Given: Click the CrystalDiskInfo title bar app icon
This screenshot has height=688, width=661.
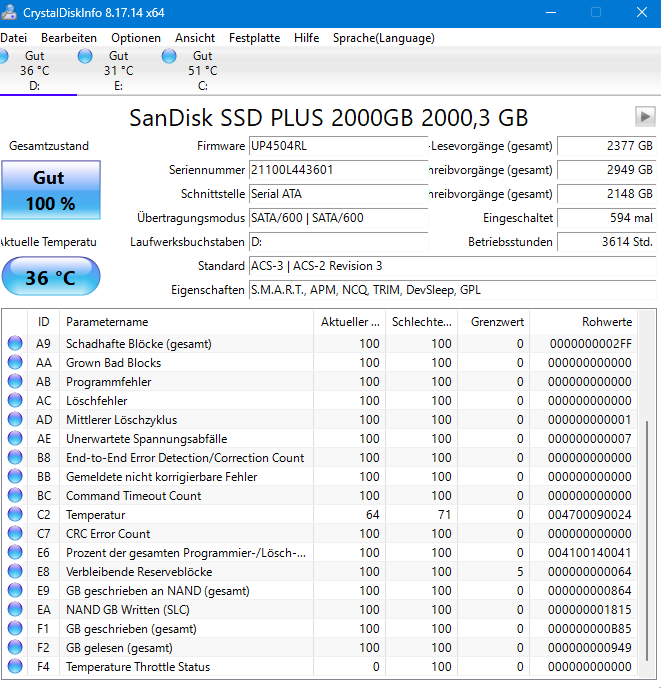Looking at the screenshot, I should [9, 12].
